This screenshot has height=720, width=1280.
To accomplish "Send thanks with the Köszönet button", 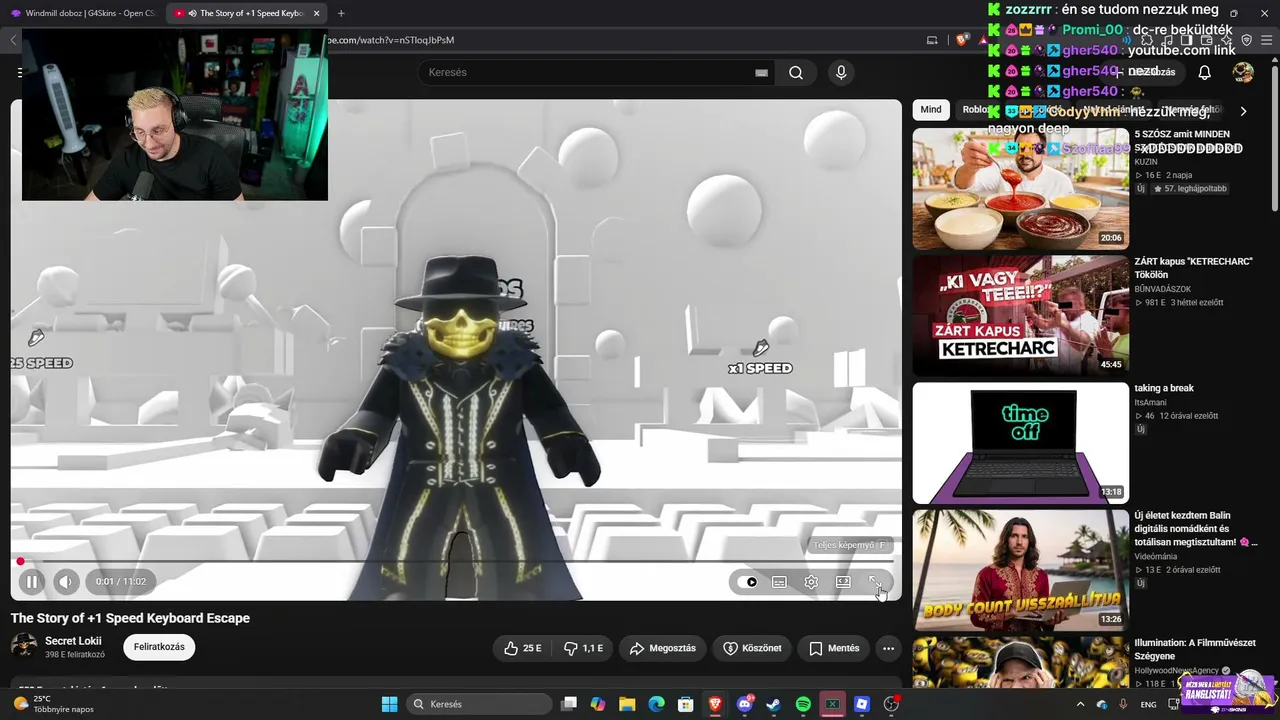I will pyautogui.click(x=752, y=648).
